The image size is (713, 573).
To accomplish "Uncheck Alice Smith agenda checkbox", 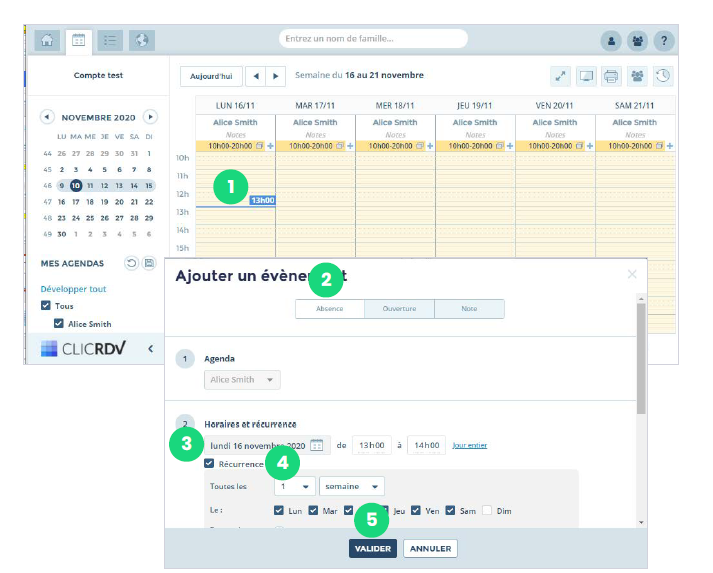I will pos(59,324).
